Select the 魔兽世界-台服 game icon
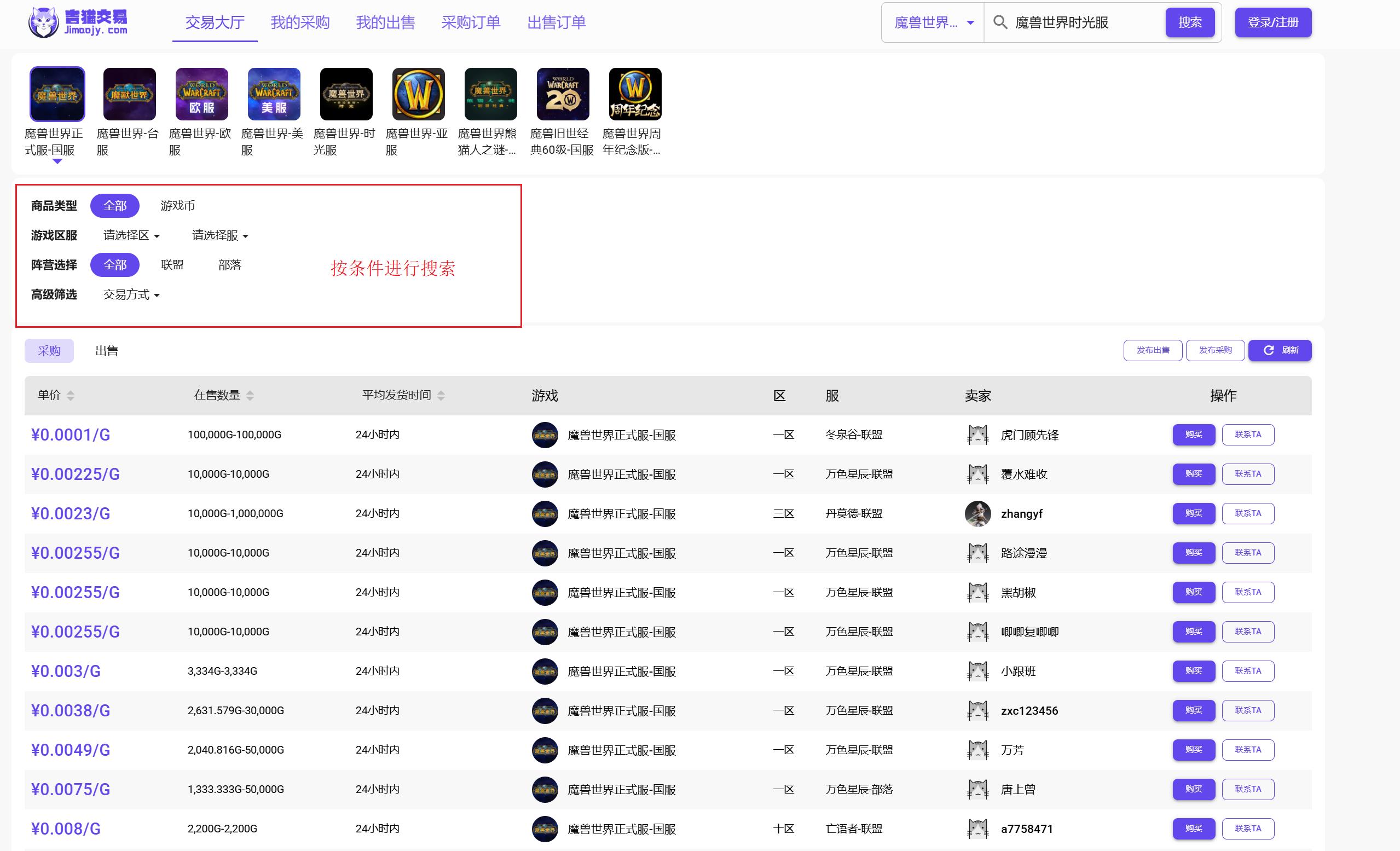 (129, 94)
